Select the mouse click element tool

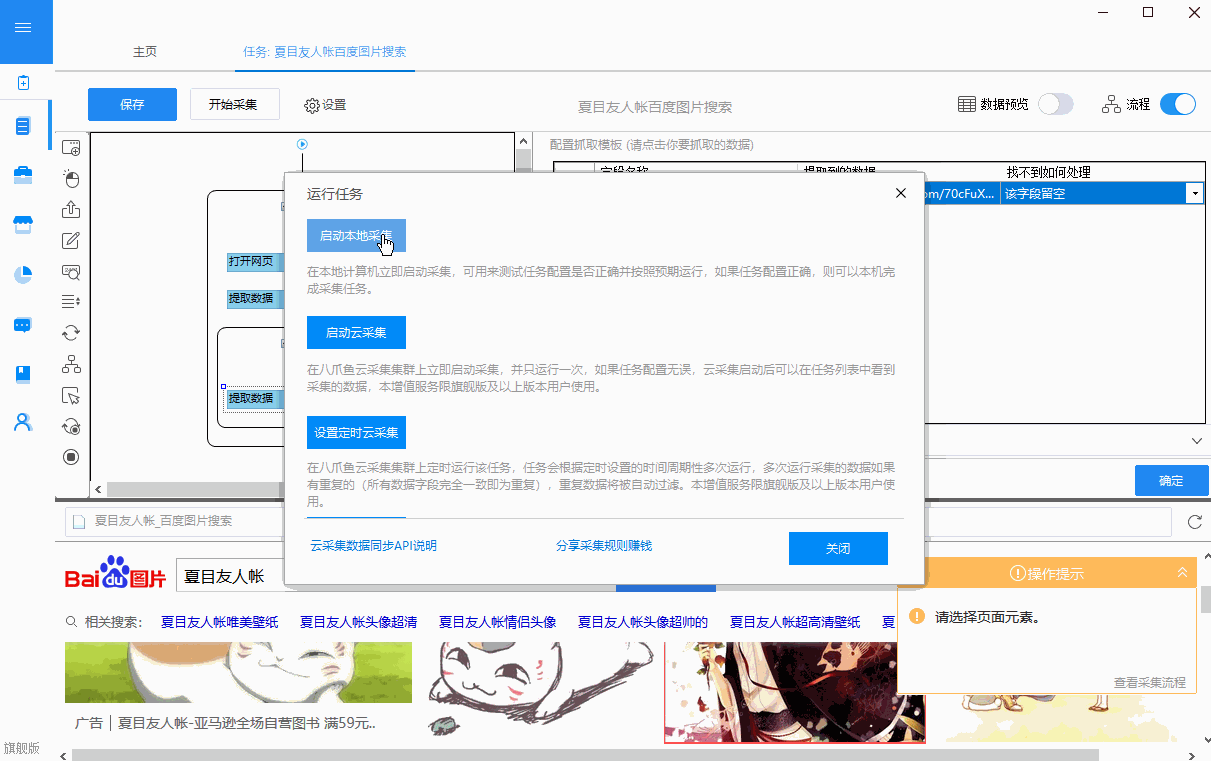pyautogui.click(x=71, y=179)
